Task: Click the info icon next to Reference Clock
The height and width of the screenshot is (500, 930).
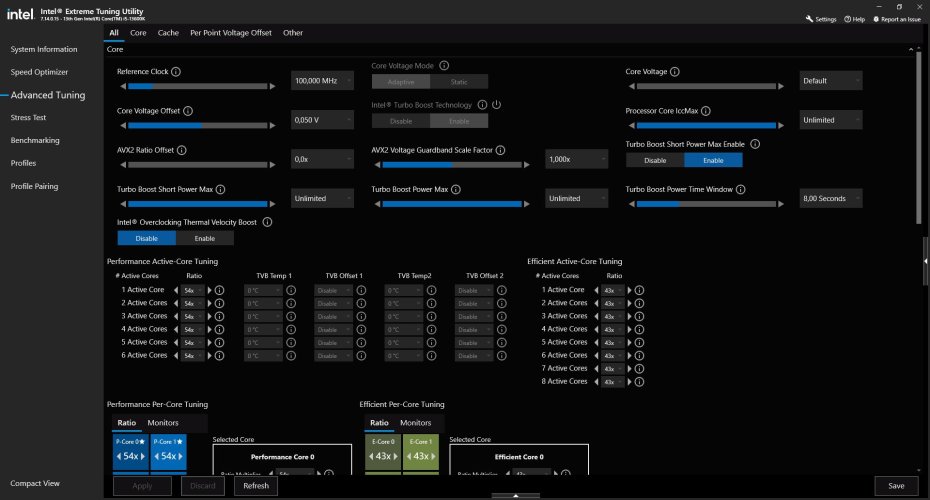Action: coord(176,72)
